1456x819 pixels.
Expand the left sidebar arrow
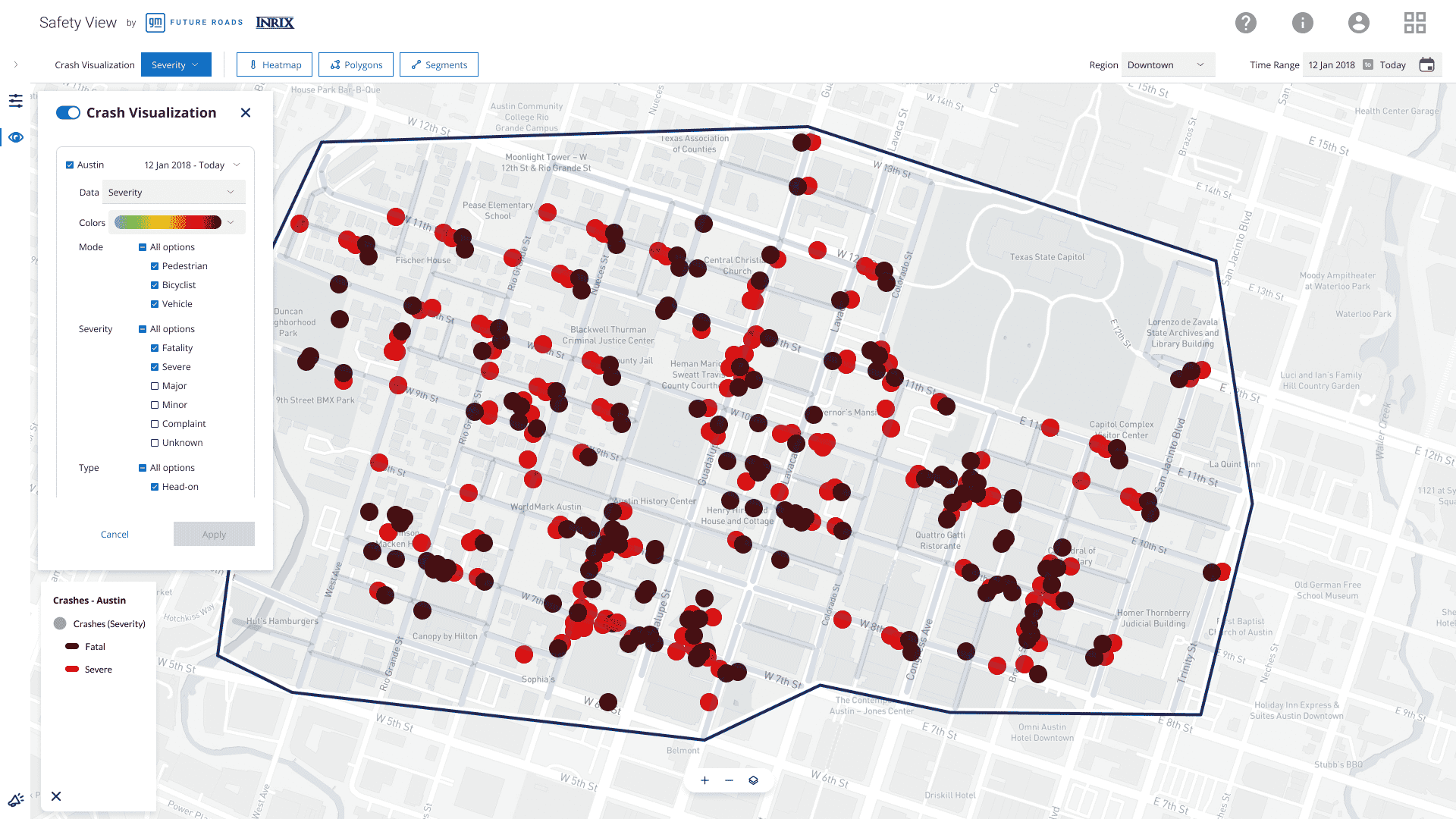click(16, 64)
